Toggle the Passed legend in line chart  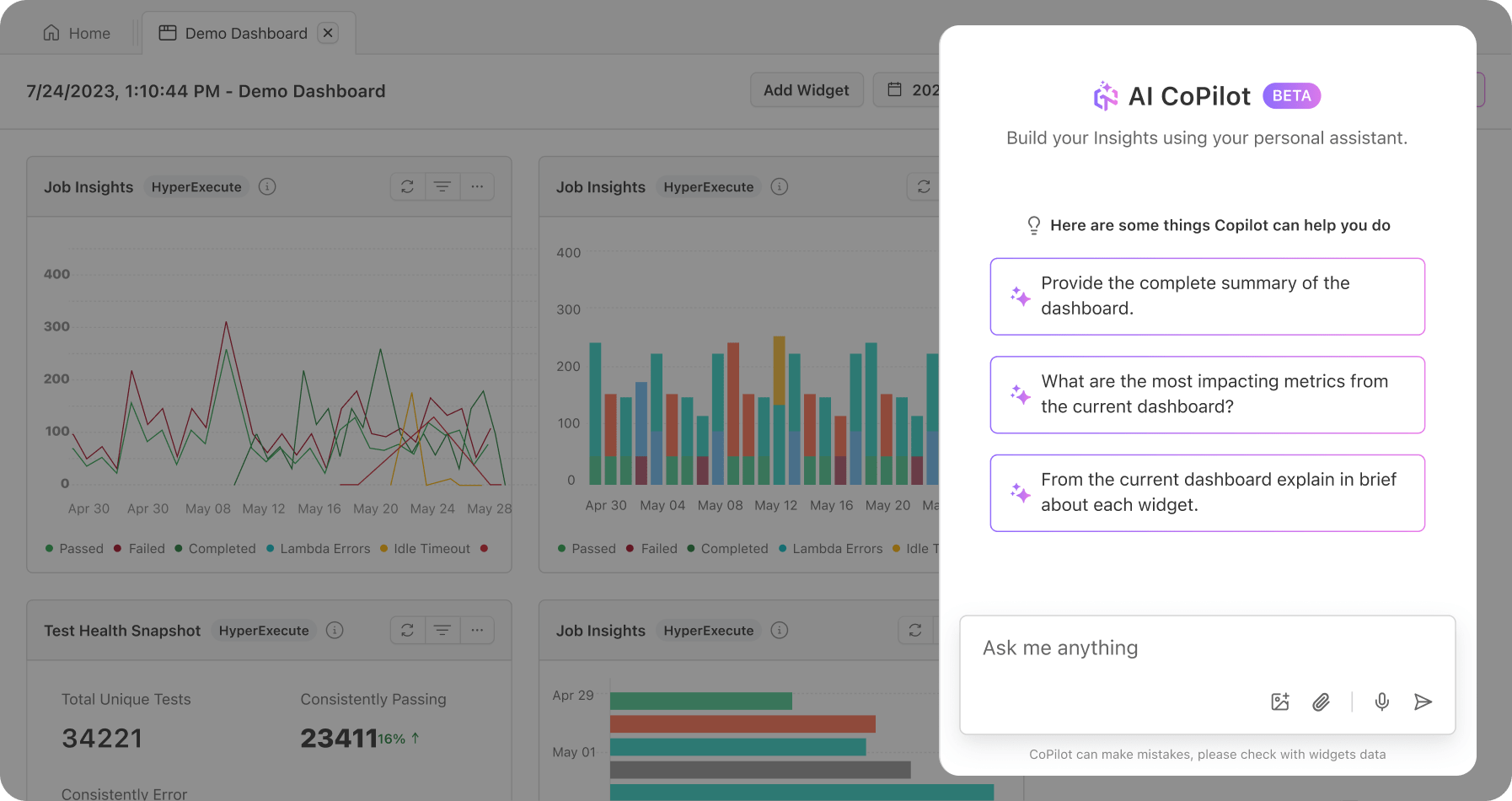pos(74,549)
